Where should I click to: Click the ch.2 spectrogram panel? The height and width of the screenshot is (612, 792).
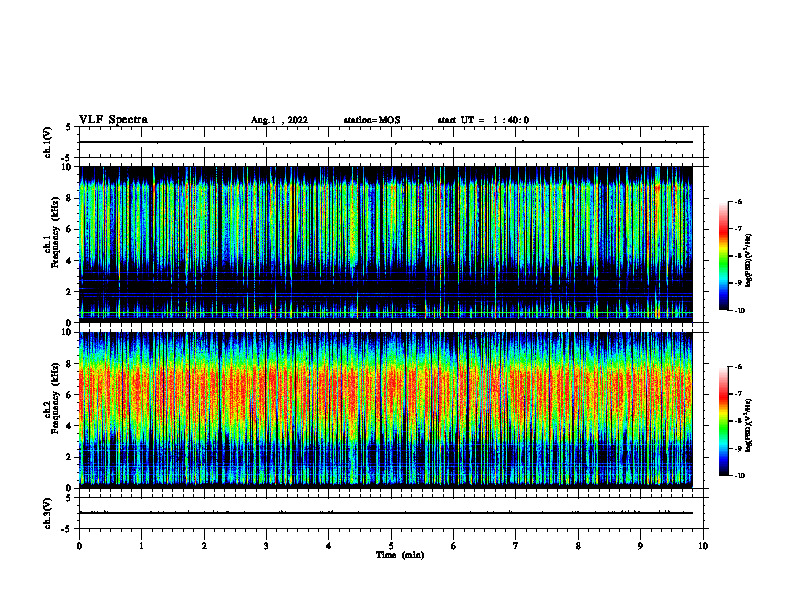391,410
